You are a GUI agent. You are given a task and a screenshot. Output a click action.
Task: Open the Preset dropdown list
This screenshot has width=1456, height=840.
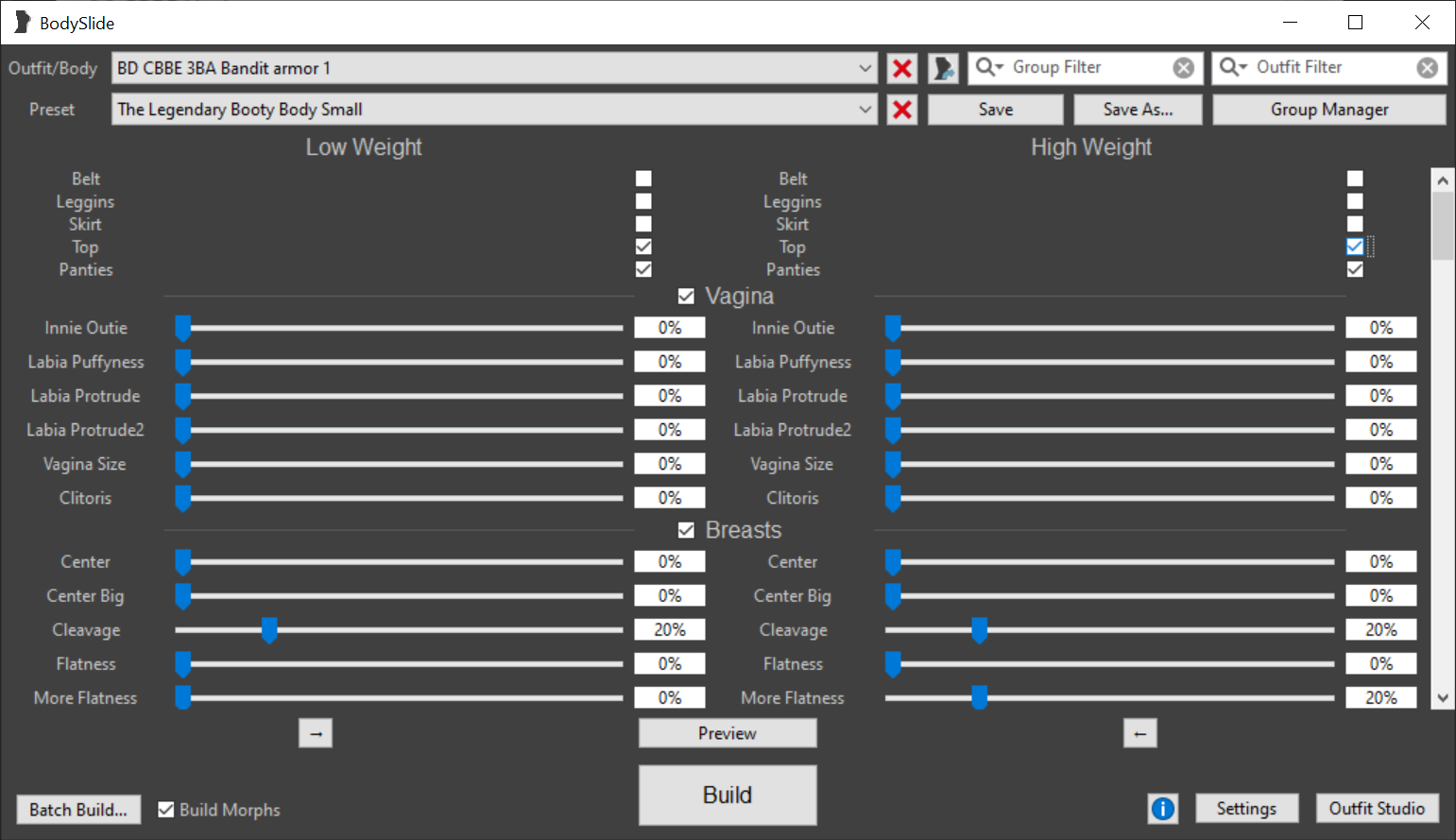click(x=865, y=110)
